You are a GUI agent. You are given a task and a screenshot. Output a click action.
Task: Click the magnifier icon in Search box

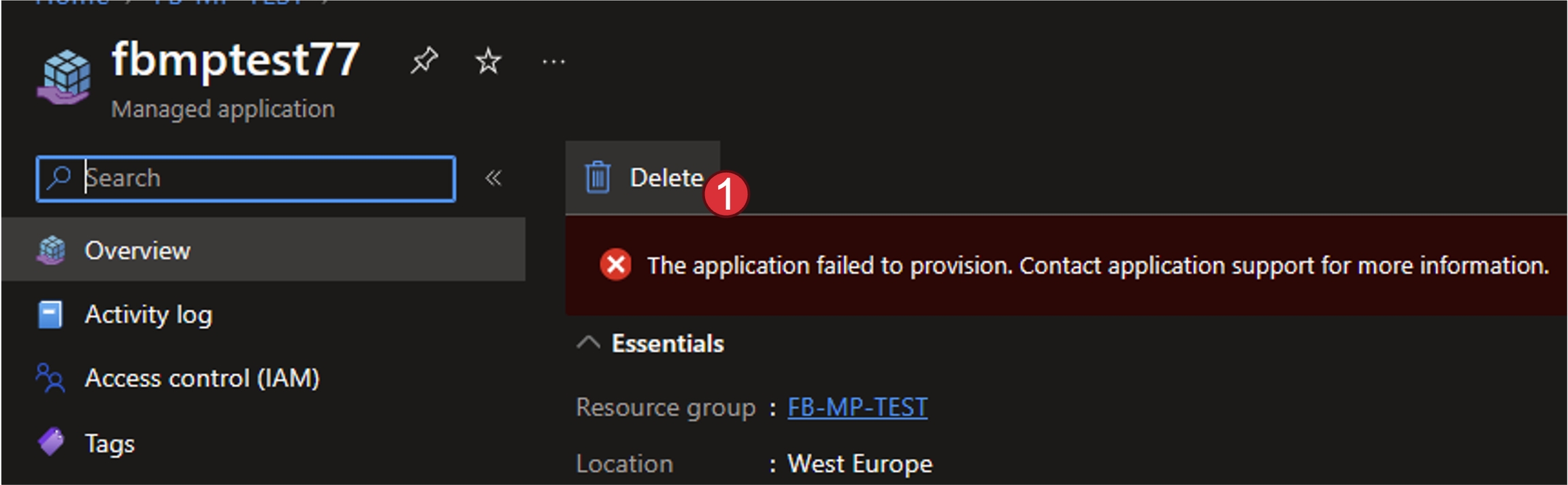tap(59, 178)
